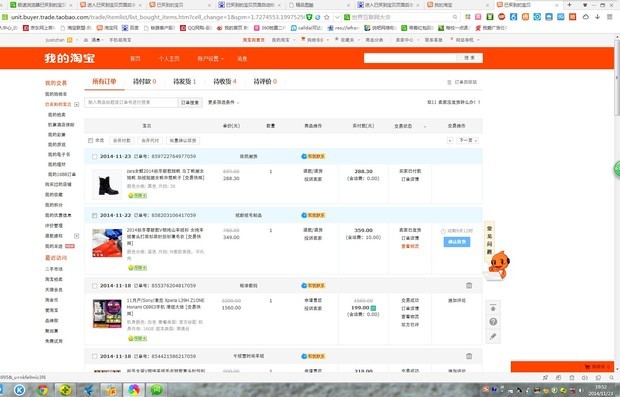Switch to the Pending Shipment 1 tab

(x=185, y=81)
